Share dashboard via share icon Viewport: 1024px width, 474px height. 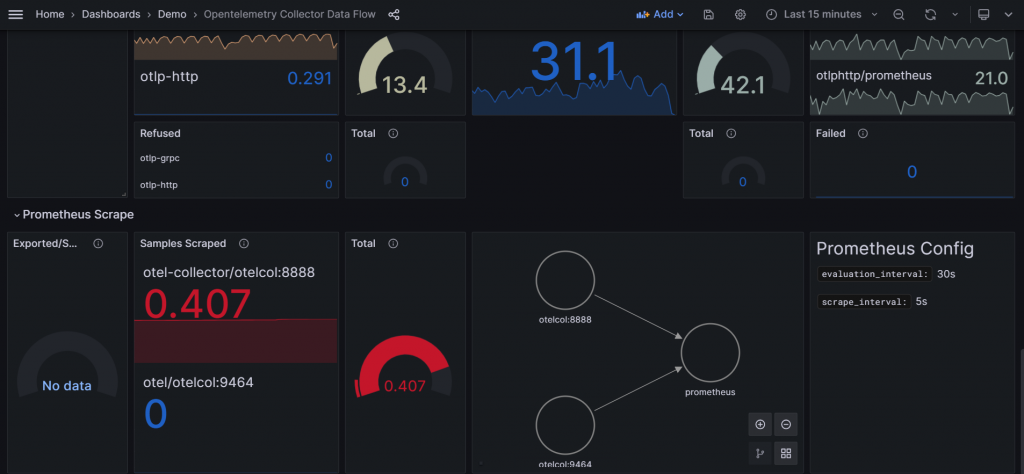394,14
